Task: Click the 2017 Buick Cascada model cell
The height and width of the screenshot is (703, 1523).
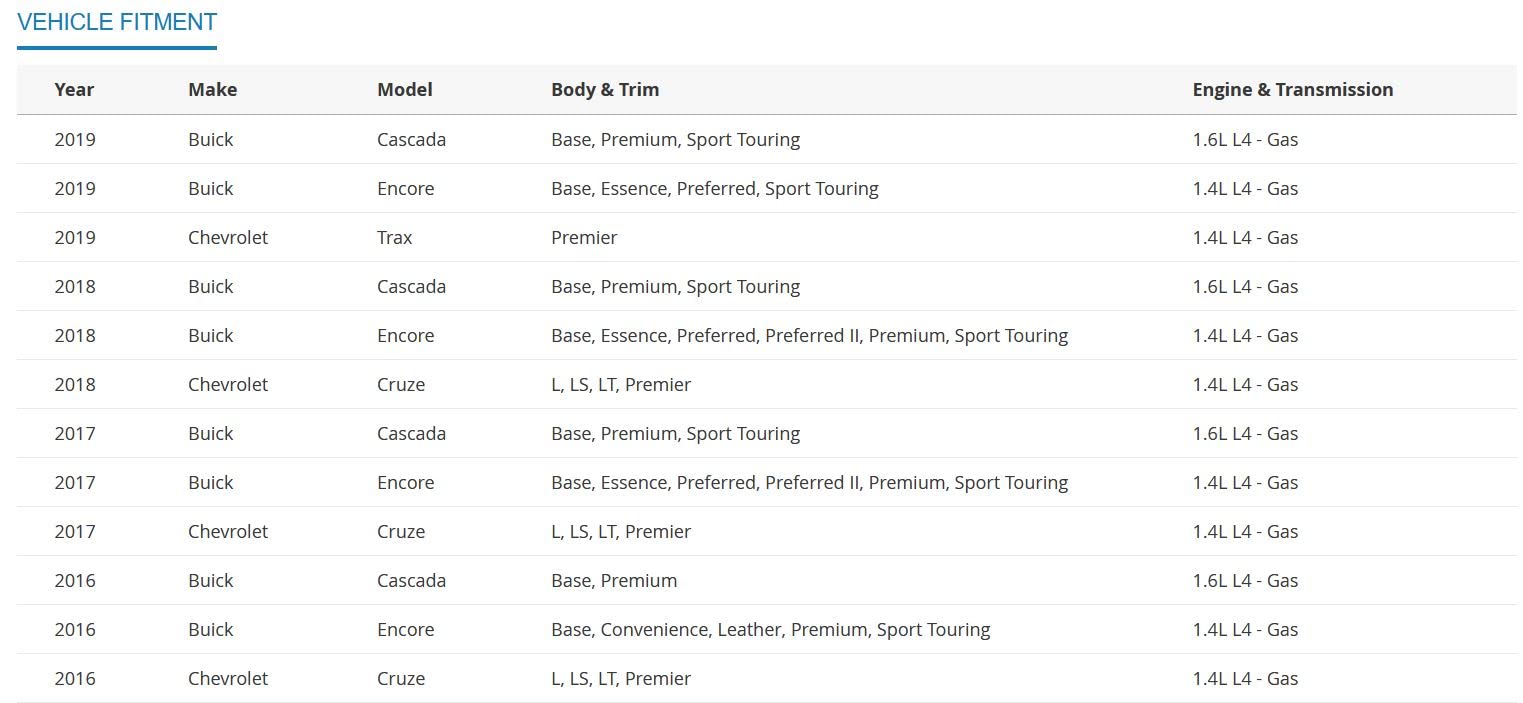Action: [x=411, y=434]
